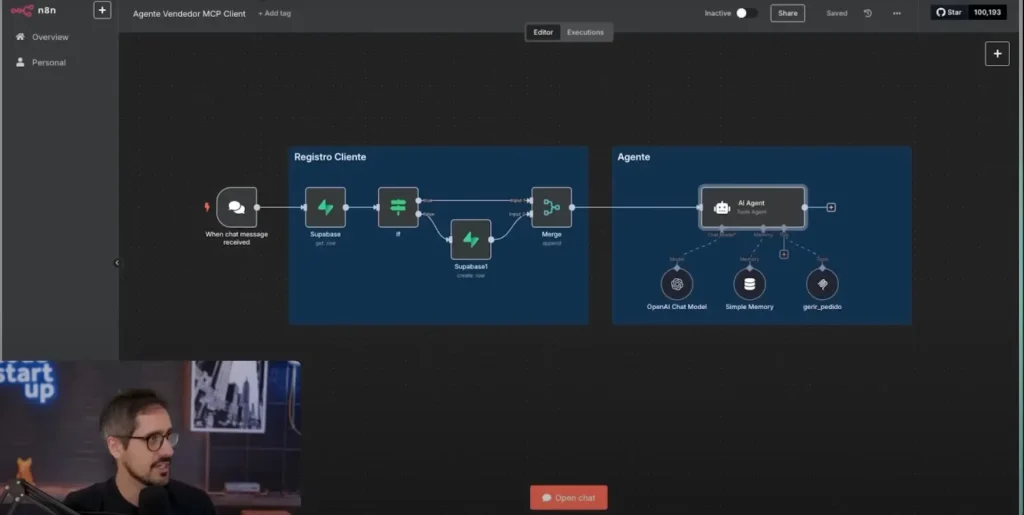This screenshot has height=515, width=1024.
Task: Collapse the left sidebar with chevron
Action: (117, 263)
